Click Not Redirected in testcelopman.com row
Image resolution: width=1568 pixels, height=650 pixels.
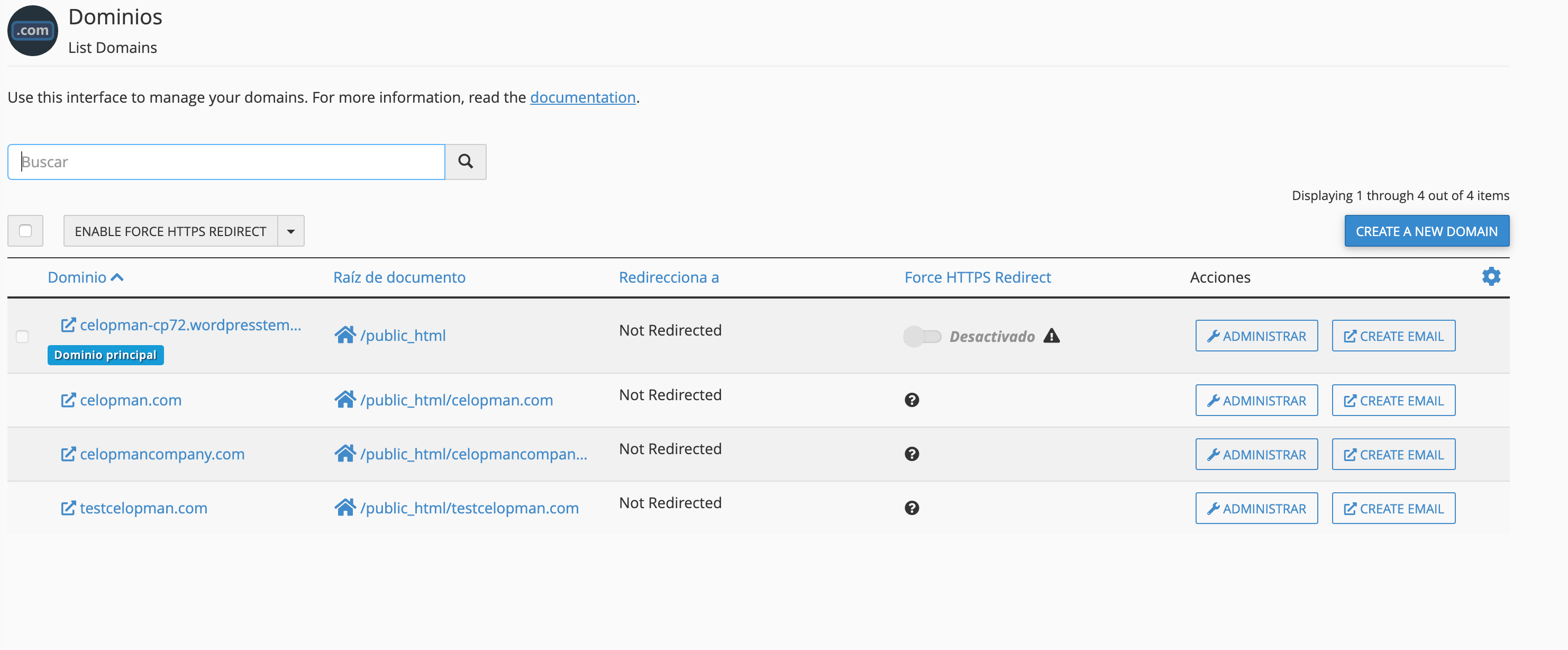pos(670,502)
